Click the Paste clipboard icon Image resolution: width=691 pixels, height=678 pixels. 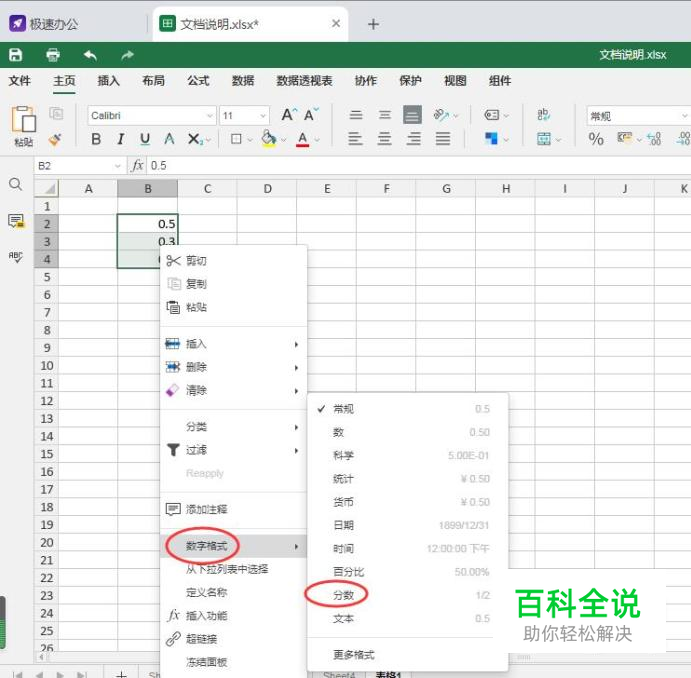tap(23, 119)
